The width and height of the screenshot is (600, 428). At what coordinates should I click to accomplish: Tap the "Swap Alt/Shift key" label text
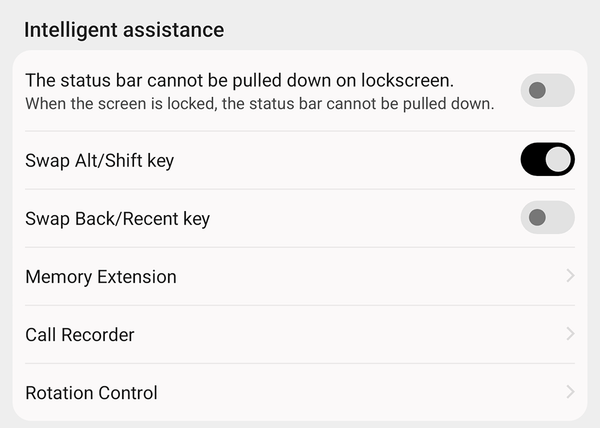(100, 160)
